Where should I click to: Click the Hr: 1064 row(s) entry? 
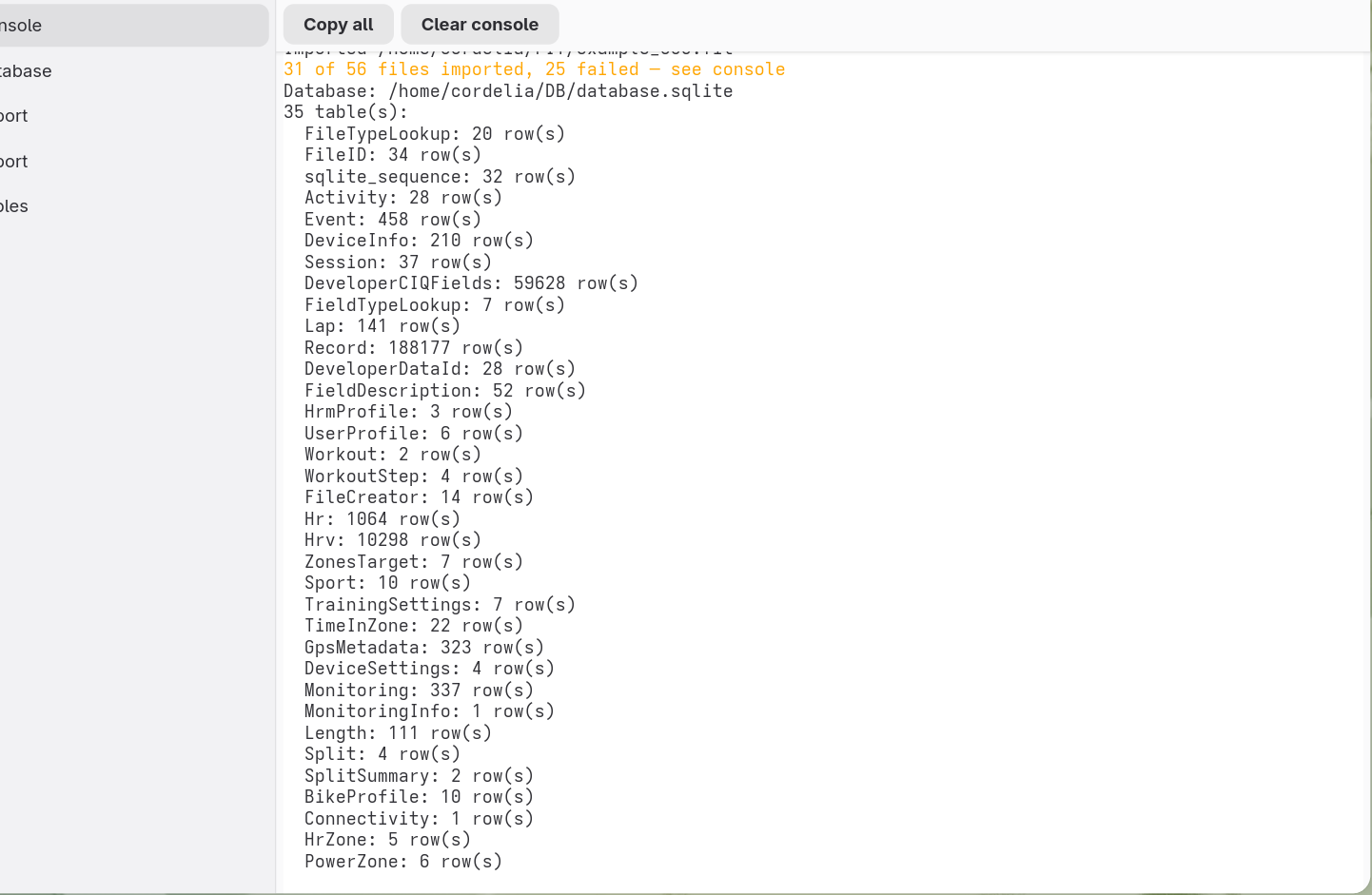[382, 519]
